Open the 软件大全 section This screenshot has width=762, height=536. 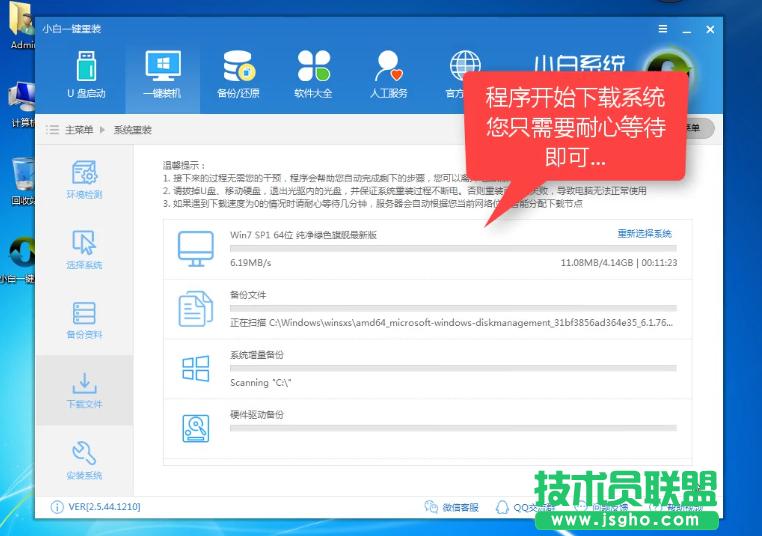[x=313, y=75]
